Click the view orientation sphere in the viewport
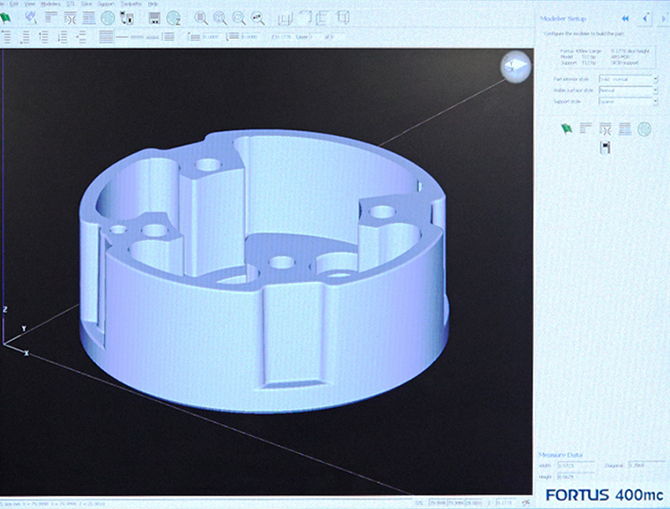The width and height of the screenshot is (670, 509). pyautogui.click(x=515, y=65)
